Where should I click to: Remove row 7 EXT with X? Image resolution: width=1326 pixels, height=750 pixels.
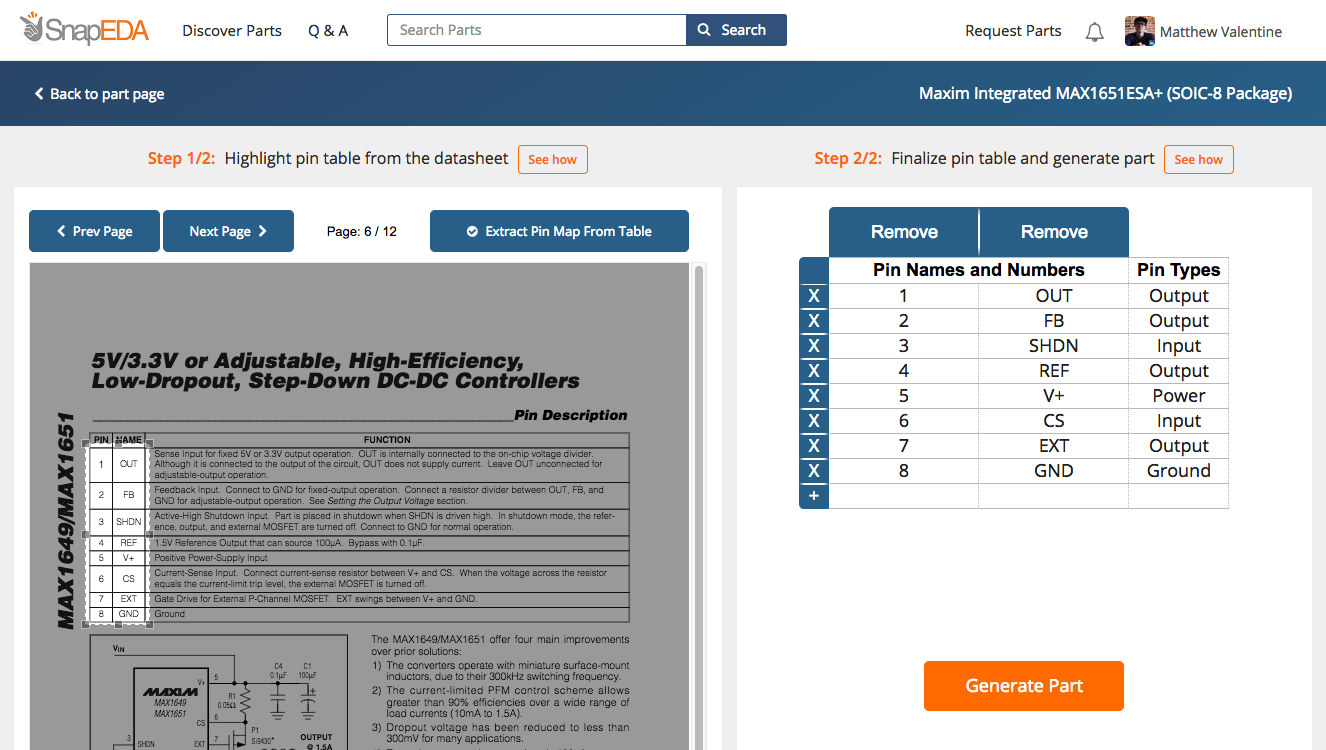click(x=814, y=446)
